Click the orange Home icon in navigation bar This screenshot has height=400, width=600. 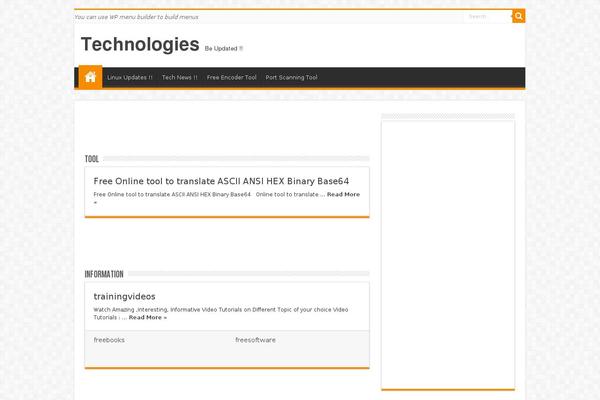click(x=90, y=77)
